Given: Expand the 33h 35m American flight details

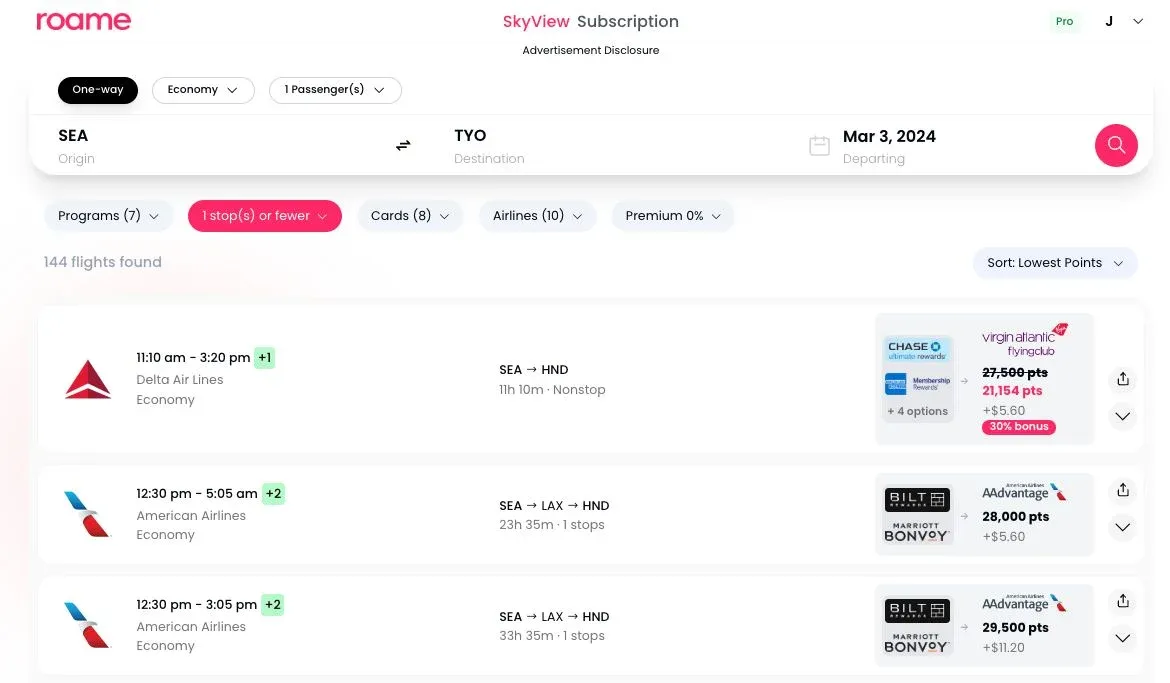Looking at the screenshot, I should 1122,639.
